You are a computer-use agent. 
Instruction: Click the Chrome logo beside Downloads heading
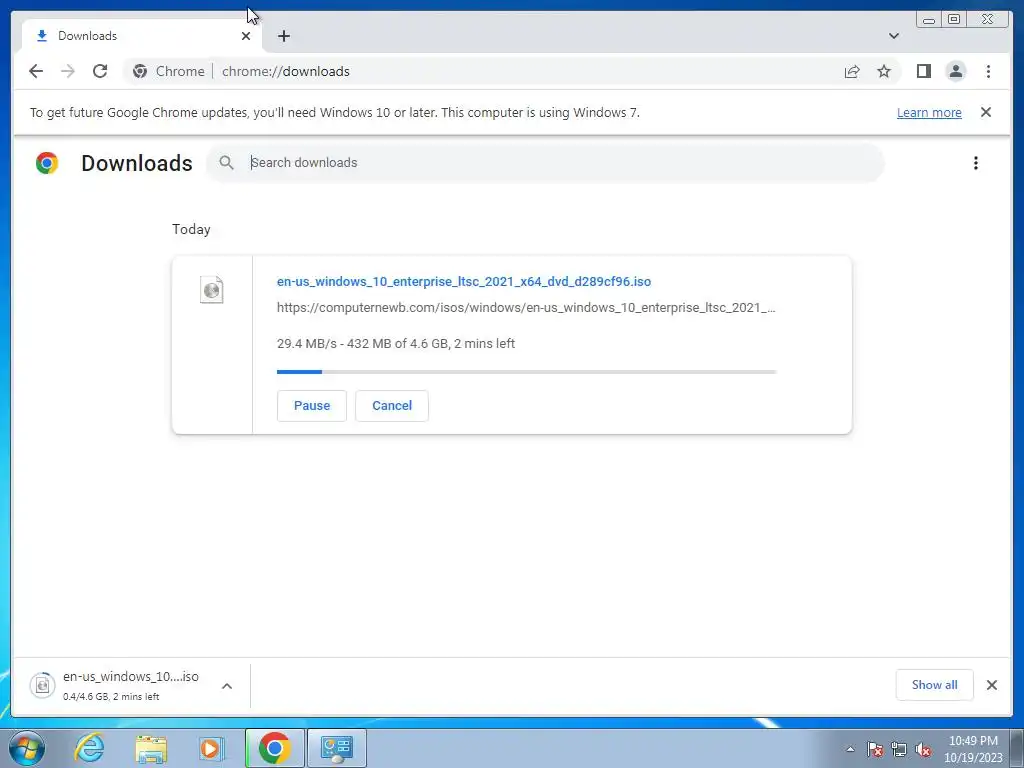[x=47, y=163]
